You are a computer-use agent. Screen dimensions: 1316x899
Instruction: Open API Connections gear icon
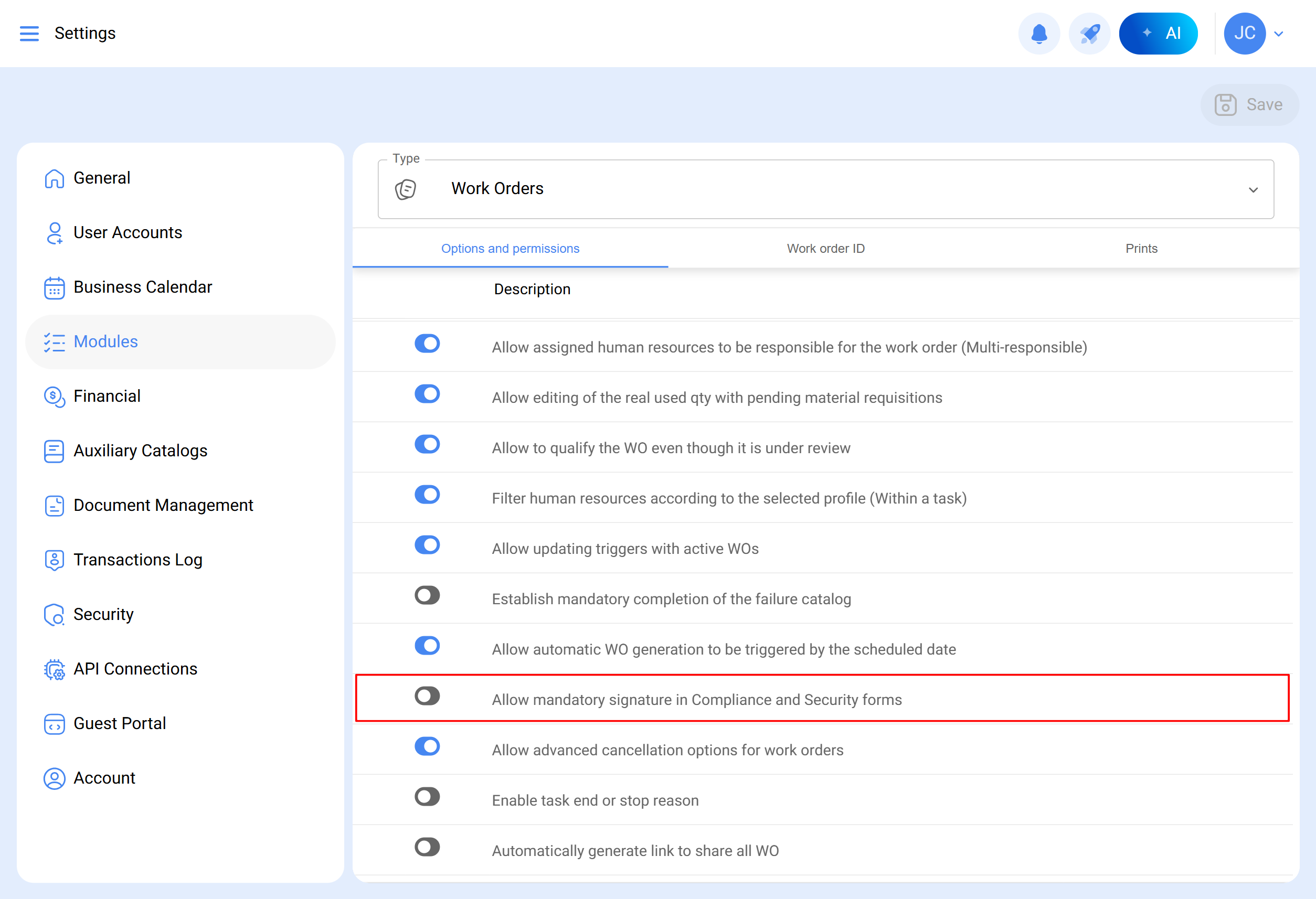55,669
